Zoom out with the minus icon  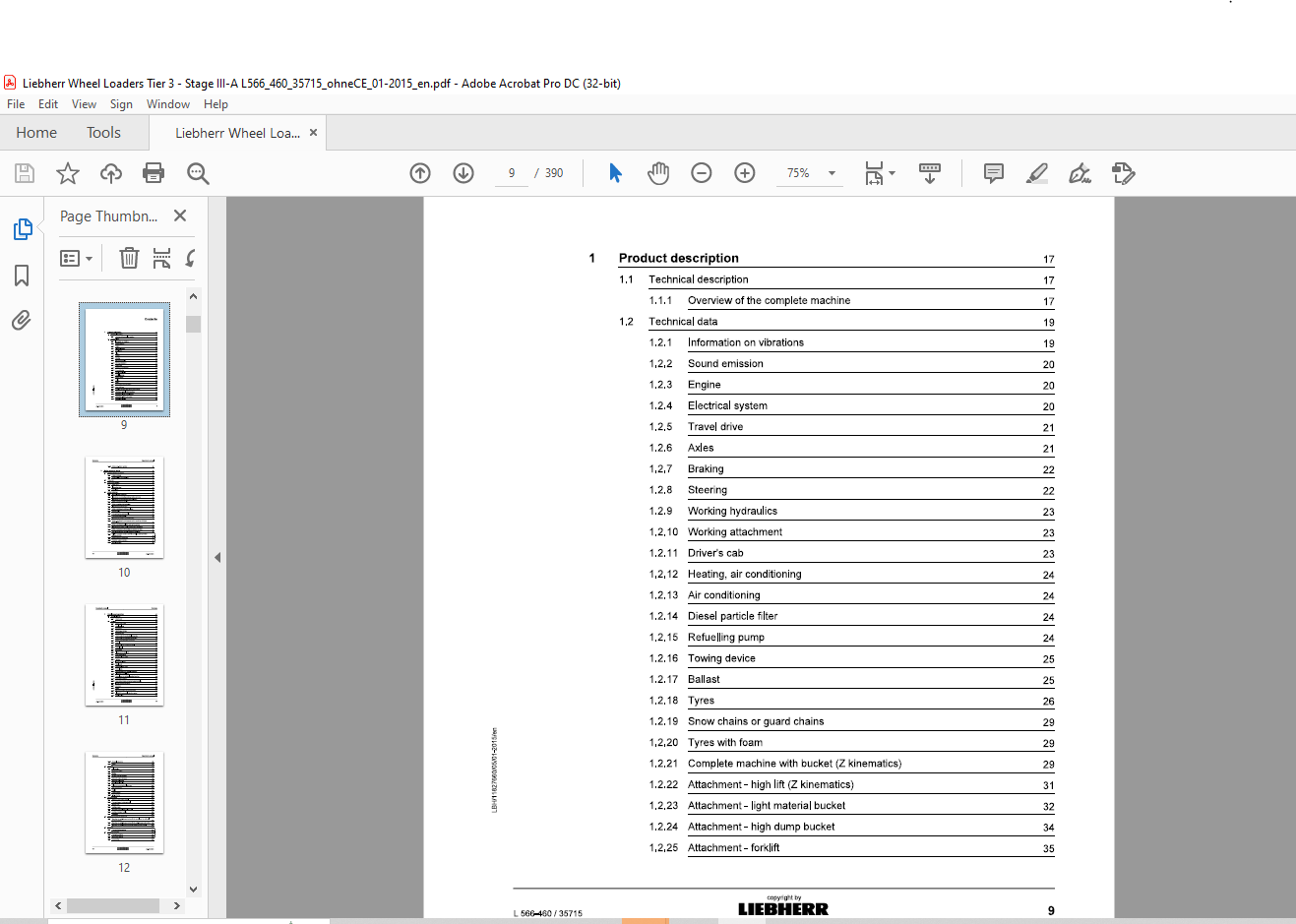(x=702, y=173)
